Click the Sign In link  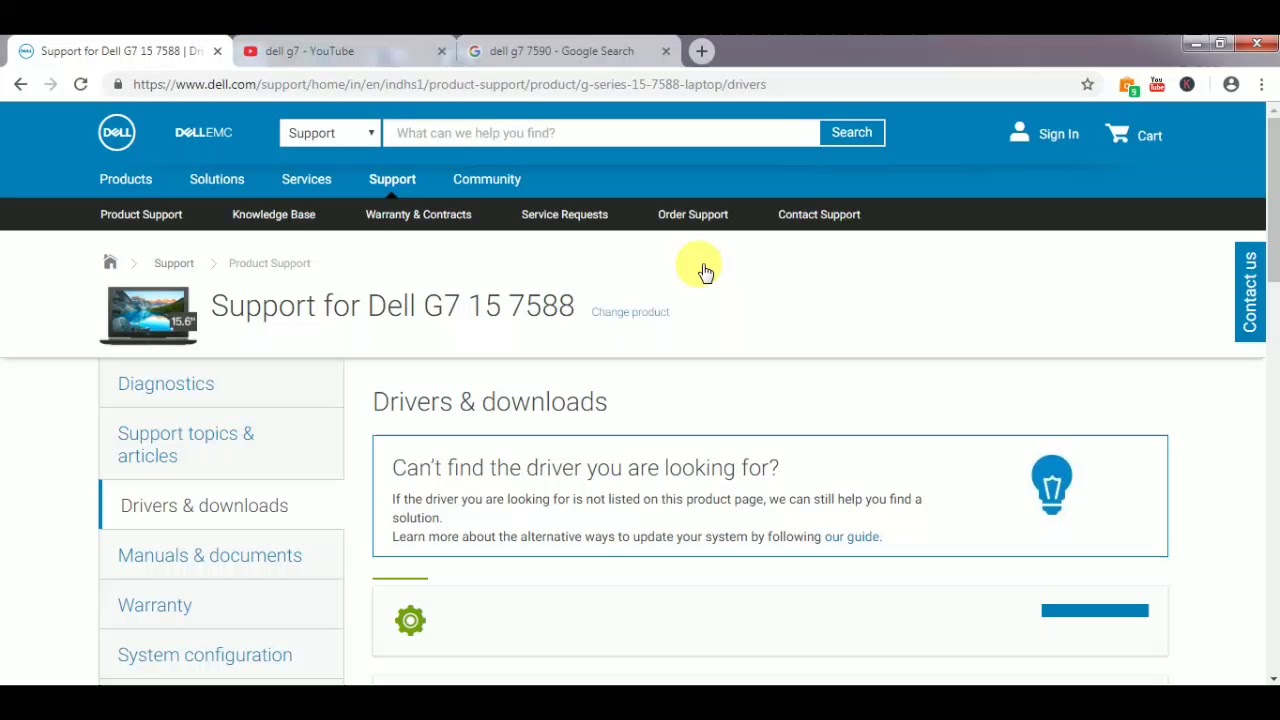[x=1058, y=134]
